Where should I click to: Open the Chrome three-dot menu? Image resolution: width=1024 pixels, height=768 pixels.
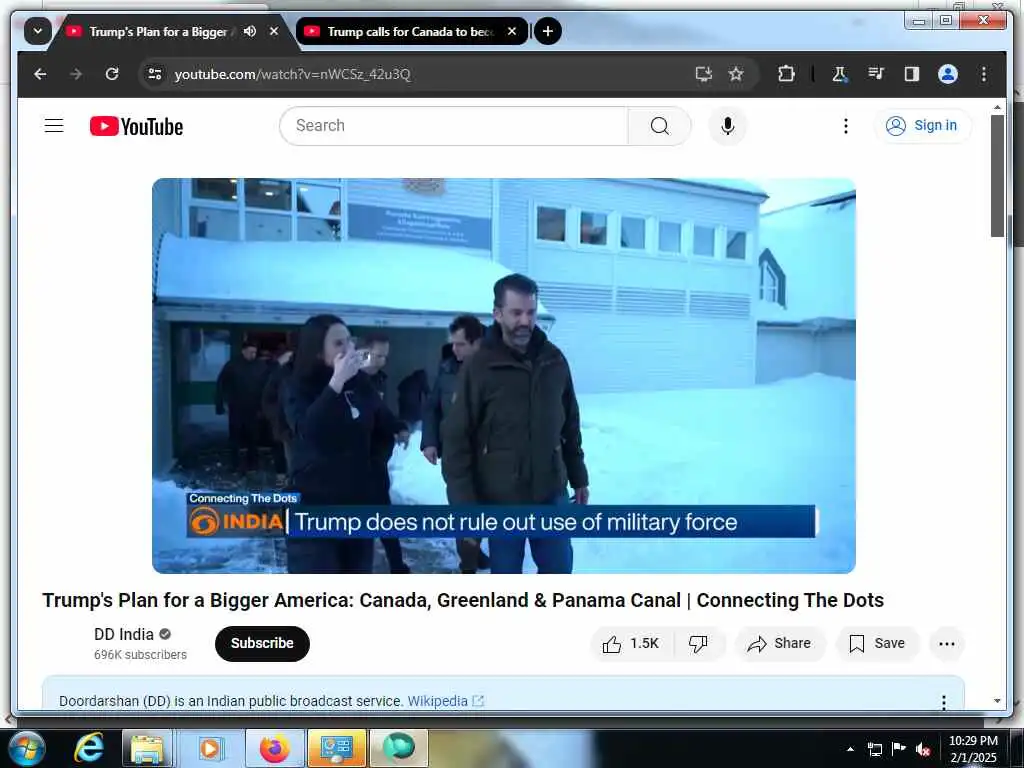point(984,74)
